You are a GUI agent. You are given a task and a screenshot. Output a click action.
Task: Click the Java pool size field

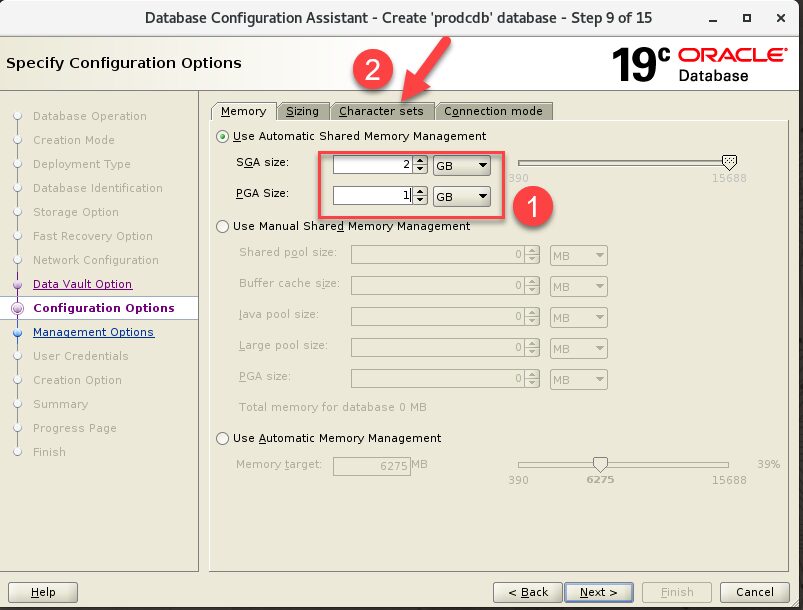click(x=438, y=317)
